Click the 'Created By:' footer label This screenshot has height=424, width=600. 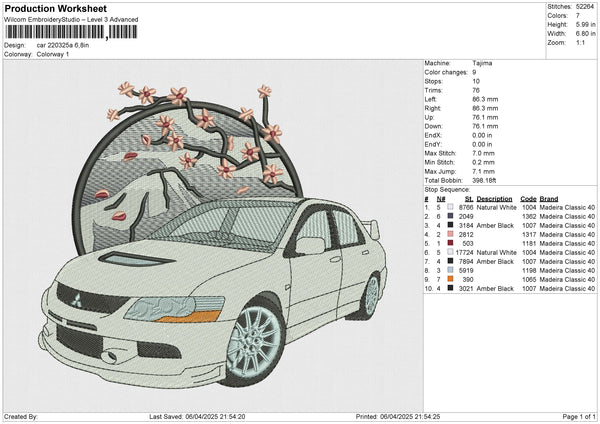click(x=21, y=416)
